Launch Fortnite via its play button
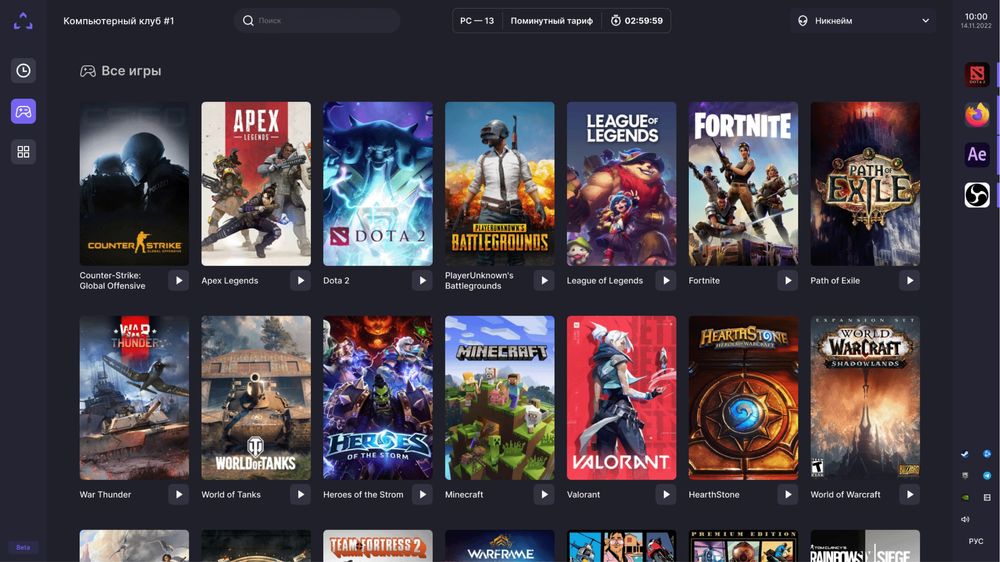 788,281
